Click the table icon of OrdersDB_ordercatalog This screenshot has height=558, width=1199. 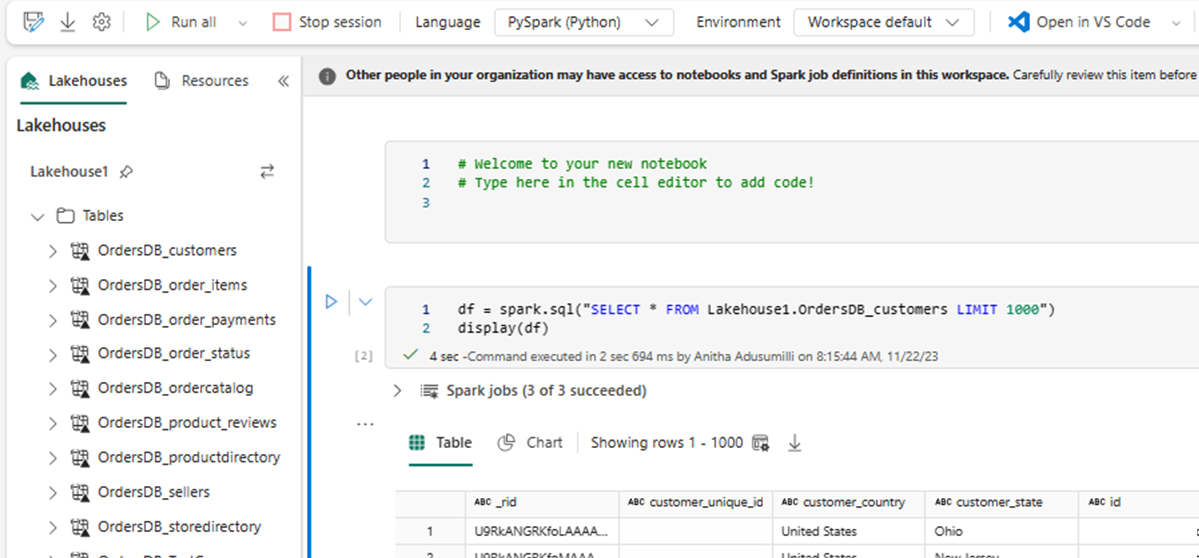click(80, 388)
